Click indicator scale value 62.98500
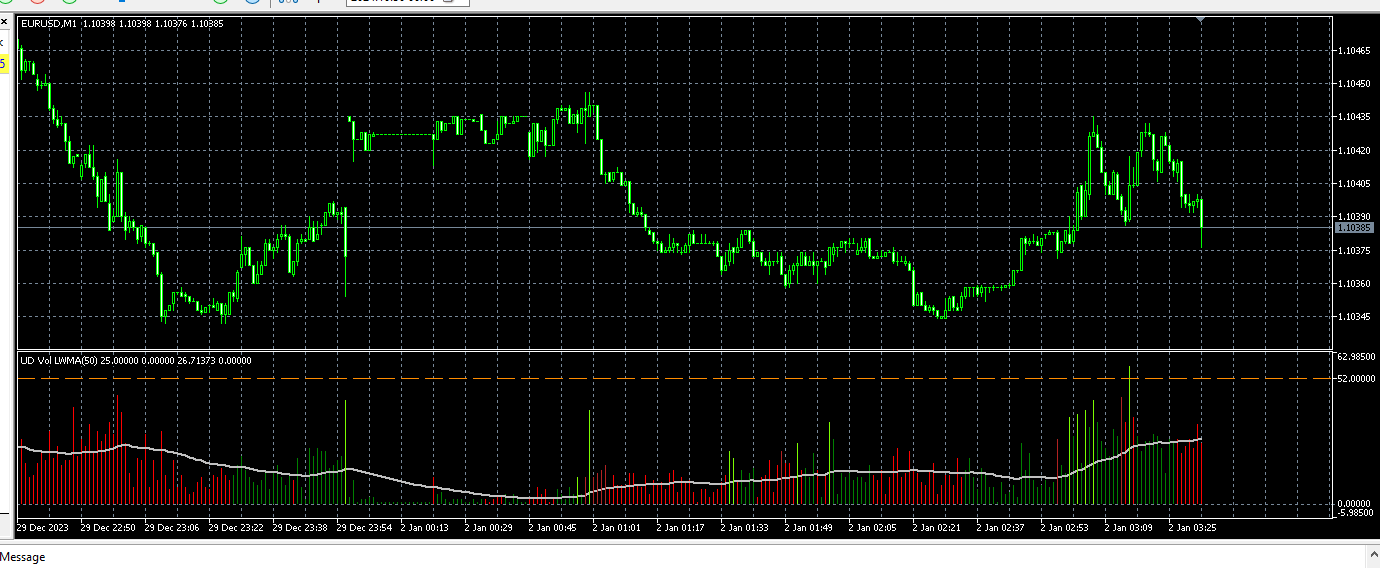This screenshot has height=568, width=1380. [1357, 356]
